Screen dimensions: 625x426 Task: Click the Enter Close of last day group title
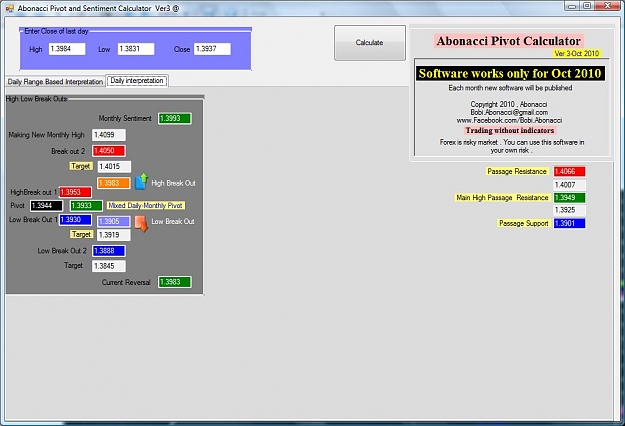click(x=56, y=31)
